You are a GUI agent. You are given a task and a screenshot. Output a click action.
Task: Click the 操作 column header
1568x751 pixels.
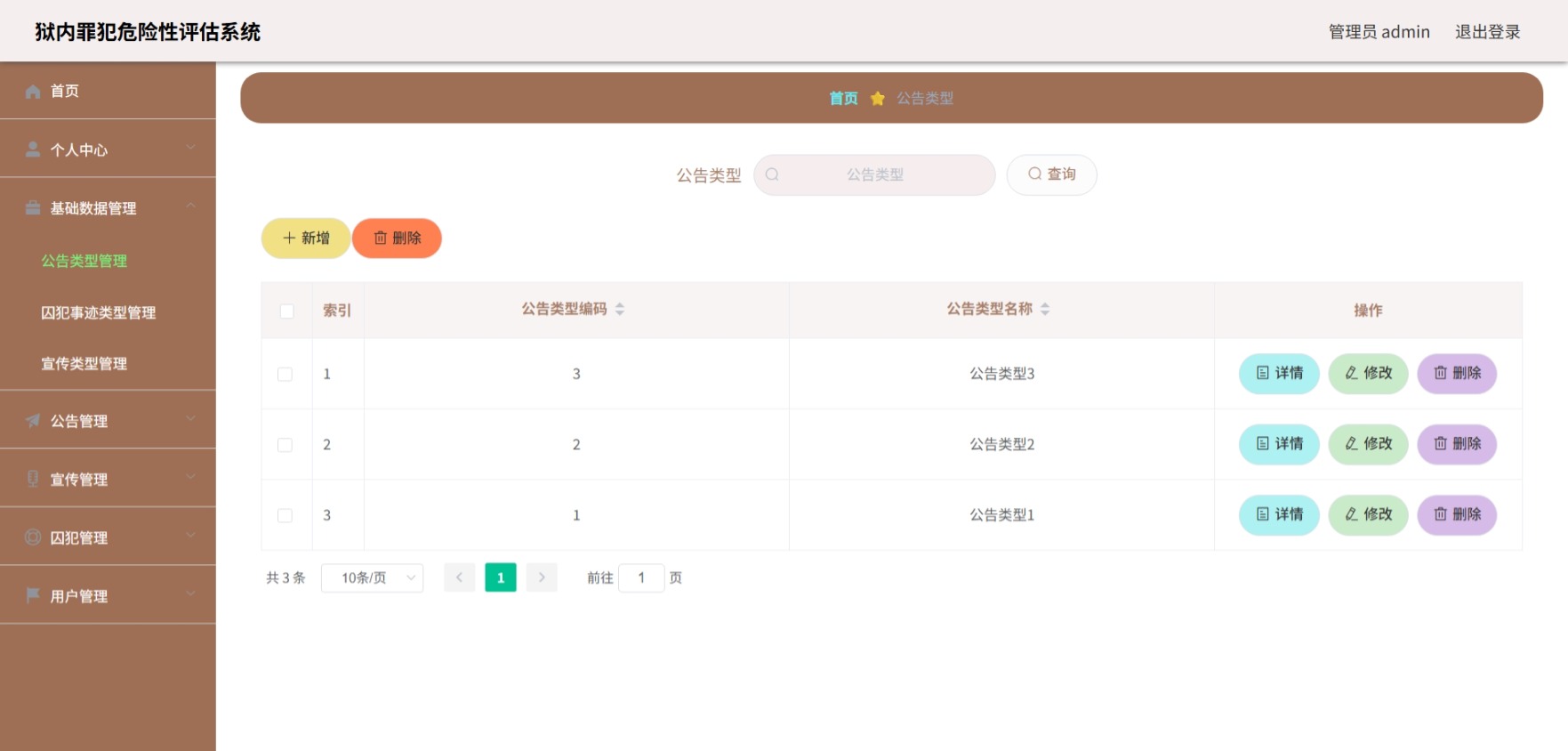(1368, 310)
